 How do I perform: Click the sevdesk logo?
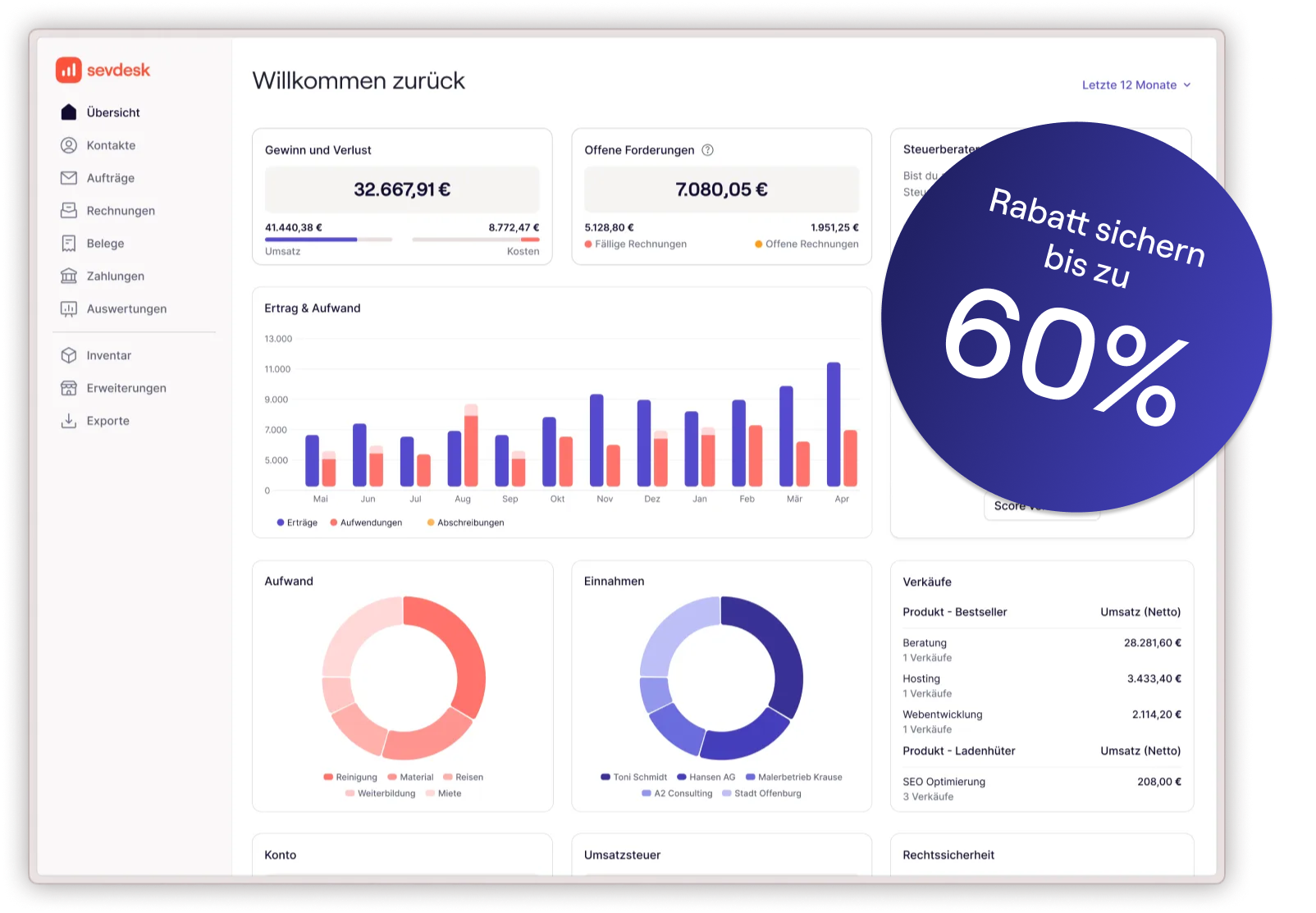[x=103, y=70]
